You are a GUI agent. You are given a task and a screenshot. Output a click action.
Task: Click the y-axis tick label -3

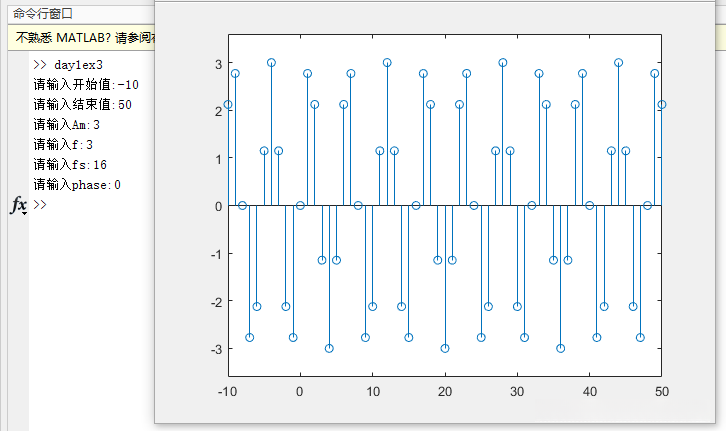[x=216, y=350]
